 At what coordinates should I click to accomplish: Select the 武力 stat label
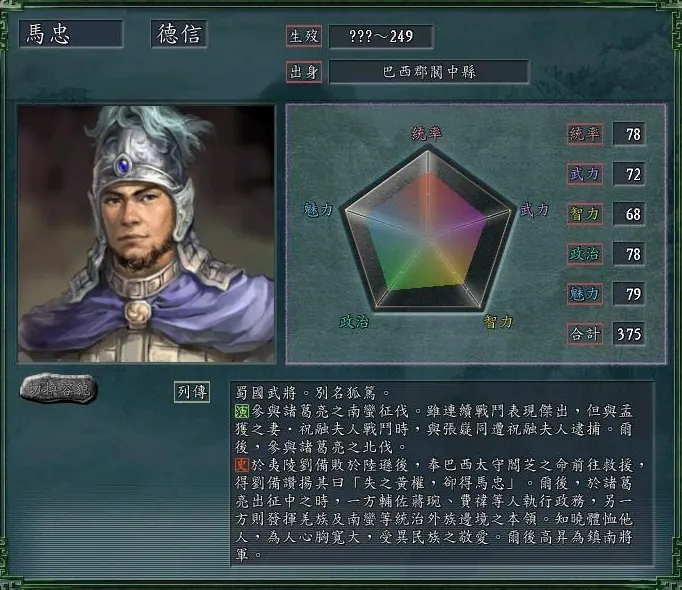click(585, 174)
